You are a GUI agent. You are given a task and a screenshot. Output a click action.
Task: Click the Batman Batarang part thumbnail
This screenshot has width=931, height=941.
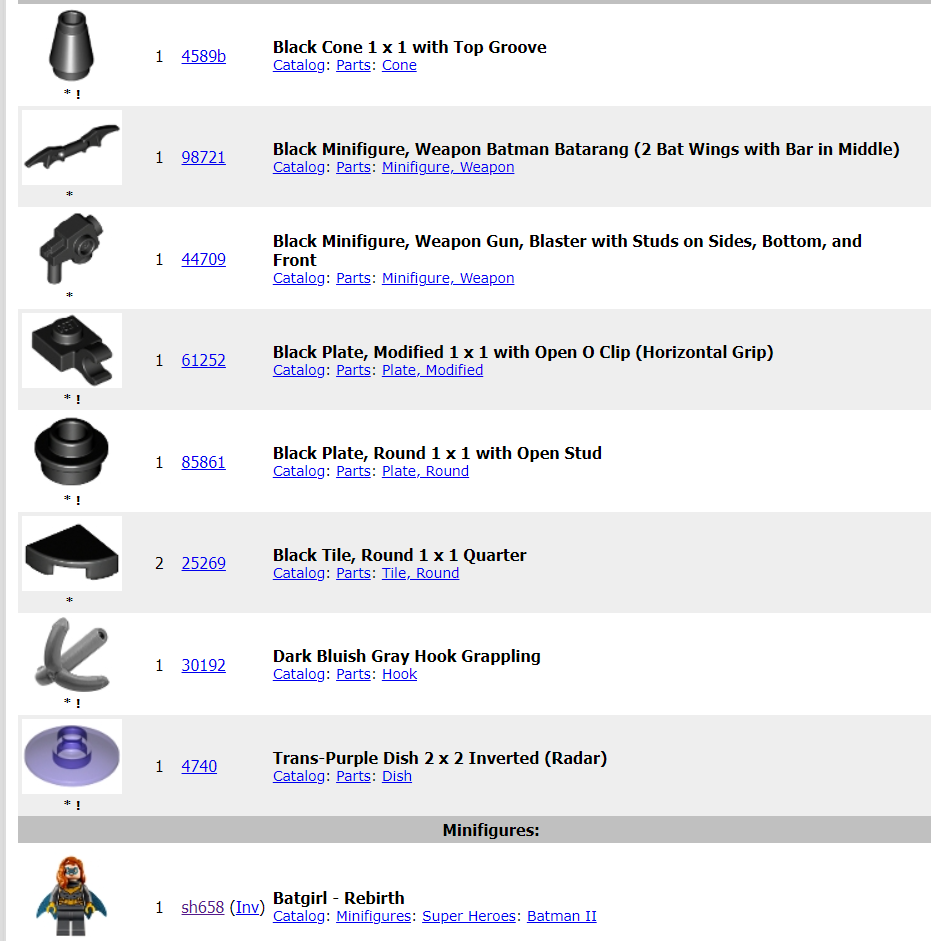pyautogui.click(x=71, y=147)
